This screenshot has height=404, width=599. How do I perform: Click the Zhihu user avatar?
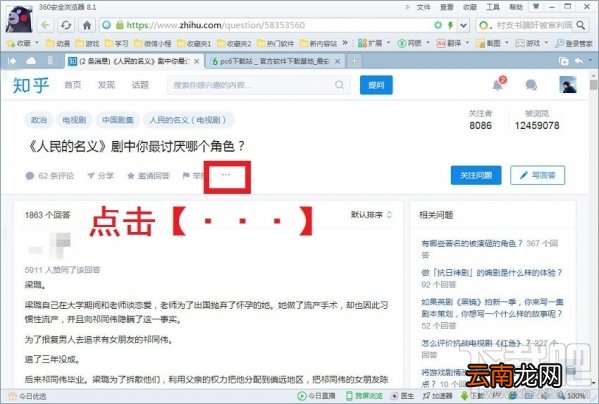pos(568,85)
